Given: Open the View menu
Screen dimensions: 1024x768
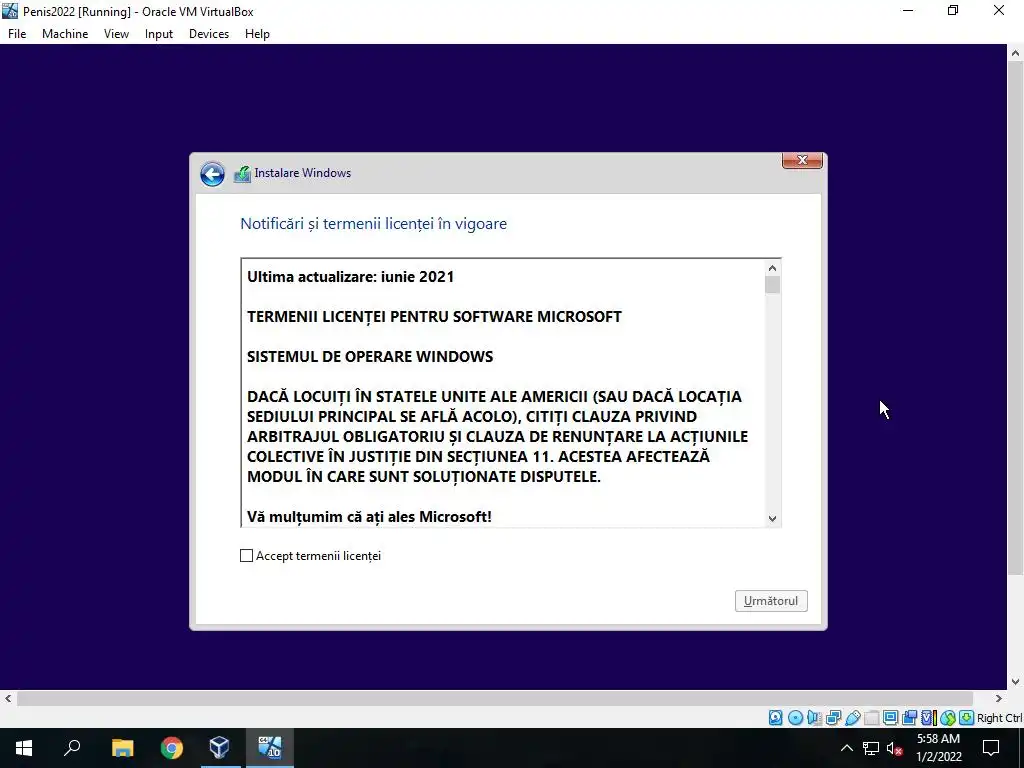Looking at the screenshot, I should pyautogui.click(x=116, y=34).
